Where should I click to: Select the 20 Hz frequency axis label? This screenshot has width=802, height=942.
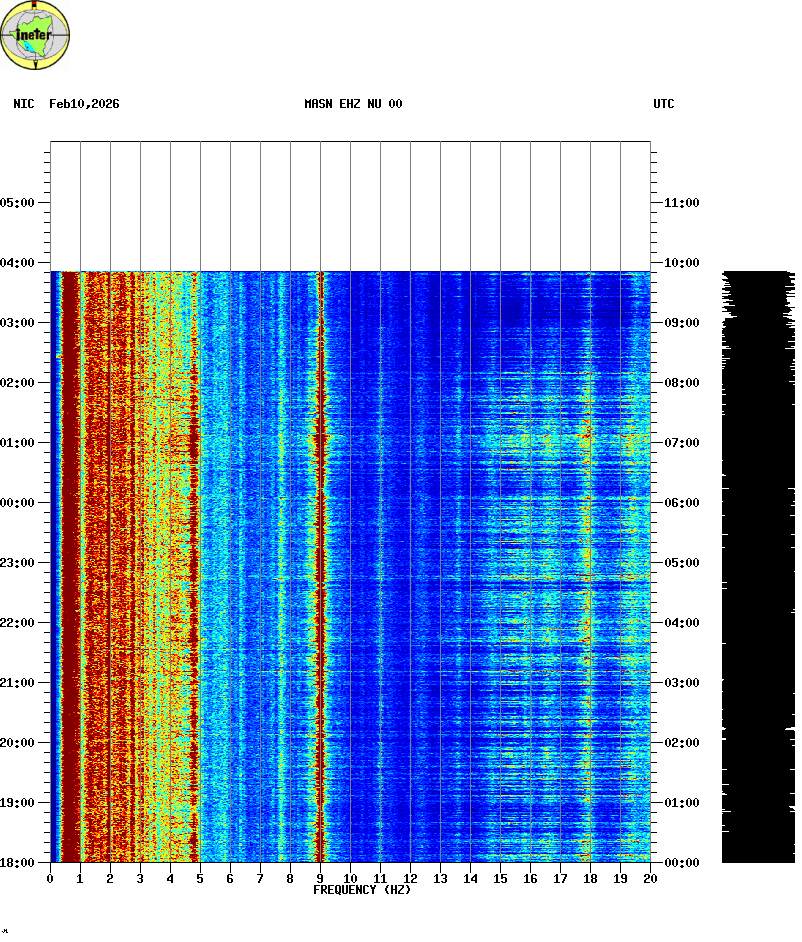pos(650,878)
